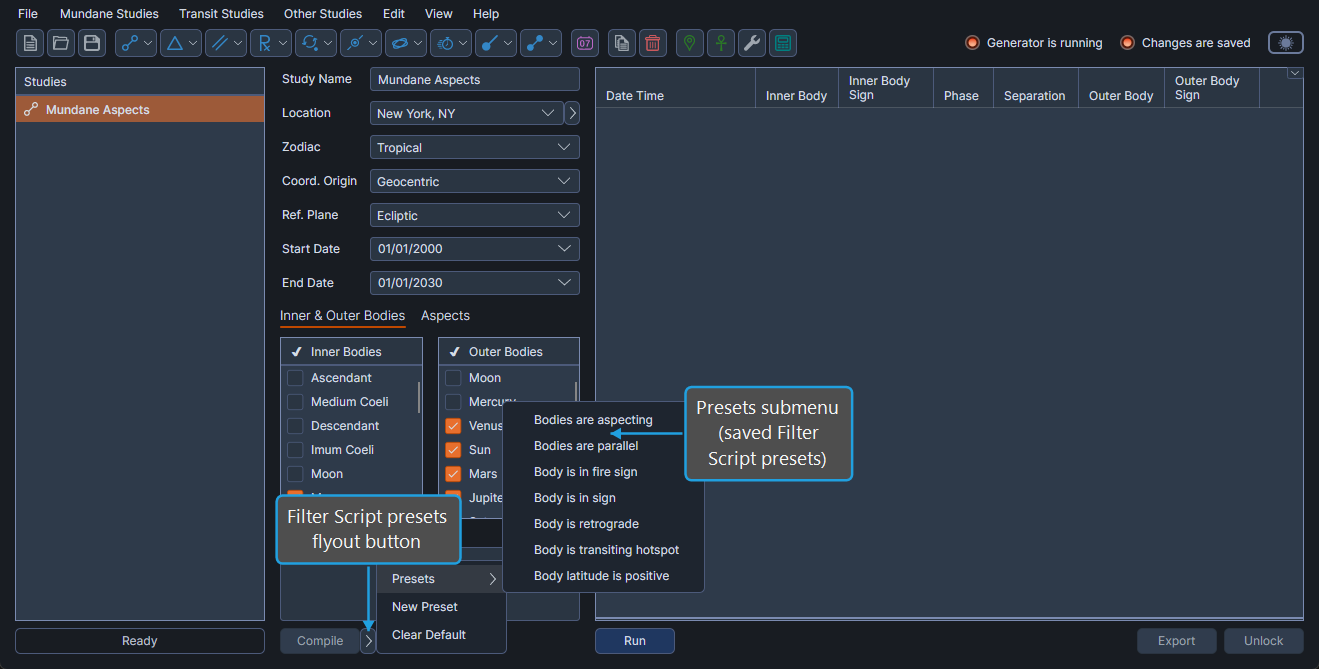
Task: Enable Moon in Outer Bodies list
Action: [x=453, y=378]
